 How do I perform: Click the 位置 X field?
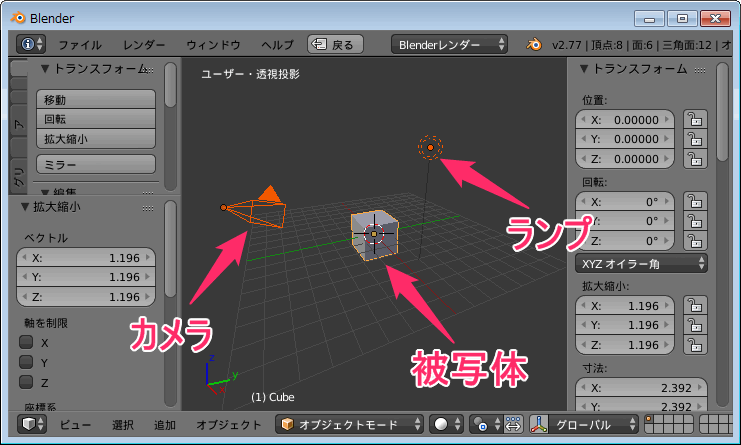tap(625, 120)
